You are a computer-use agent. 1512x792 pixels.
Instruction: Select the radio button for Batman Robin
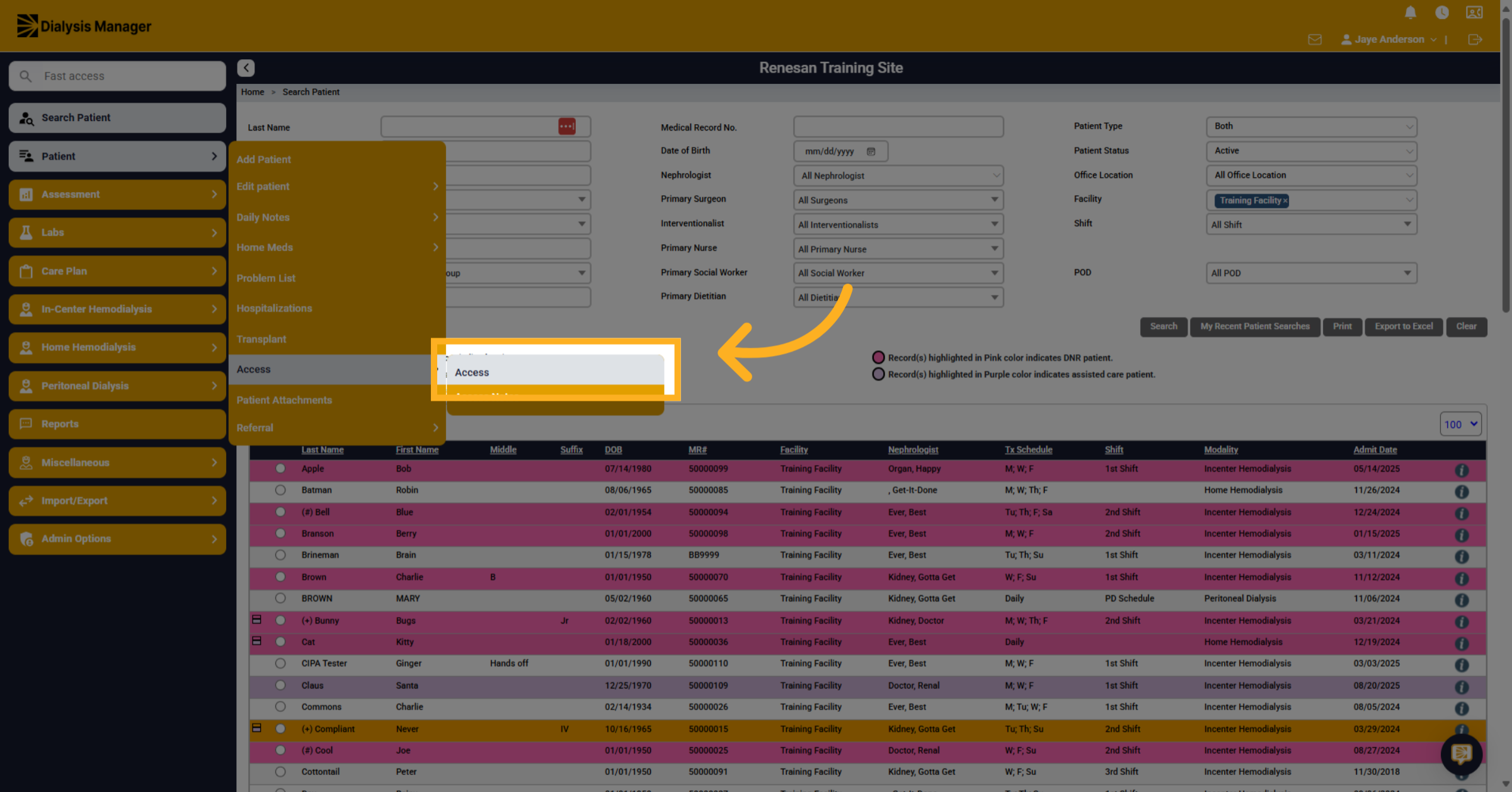click(280, 490)
